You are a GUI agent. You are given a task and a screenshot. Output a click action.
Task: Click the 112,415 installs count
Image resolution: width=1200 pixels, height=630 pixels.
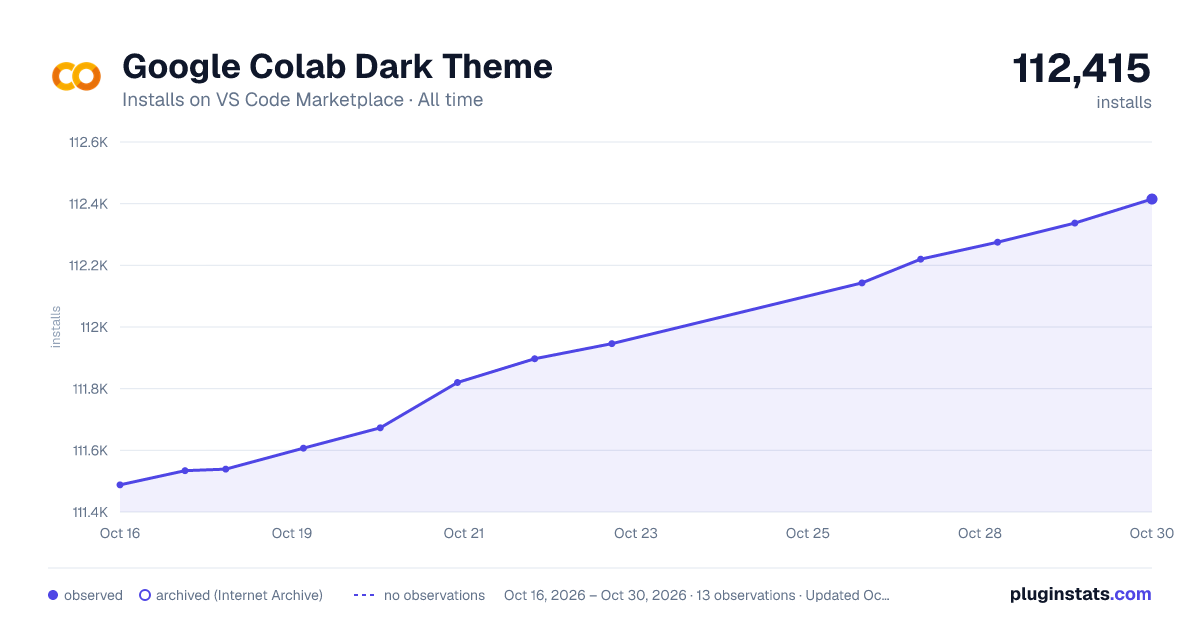click(1082, 69)
